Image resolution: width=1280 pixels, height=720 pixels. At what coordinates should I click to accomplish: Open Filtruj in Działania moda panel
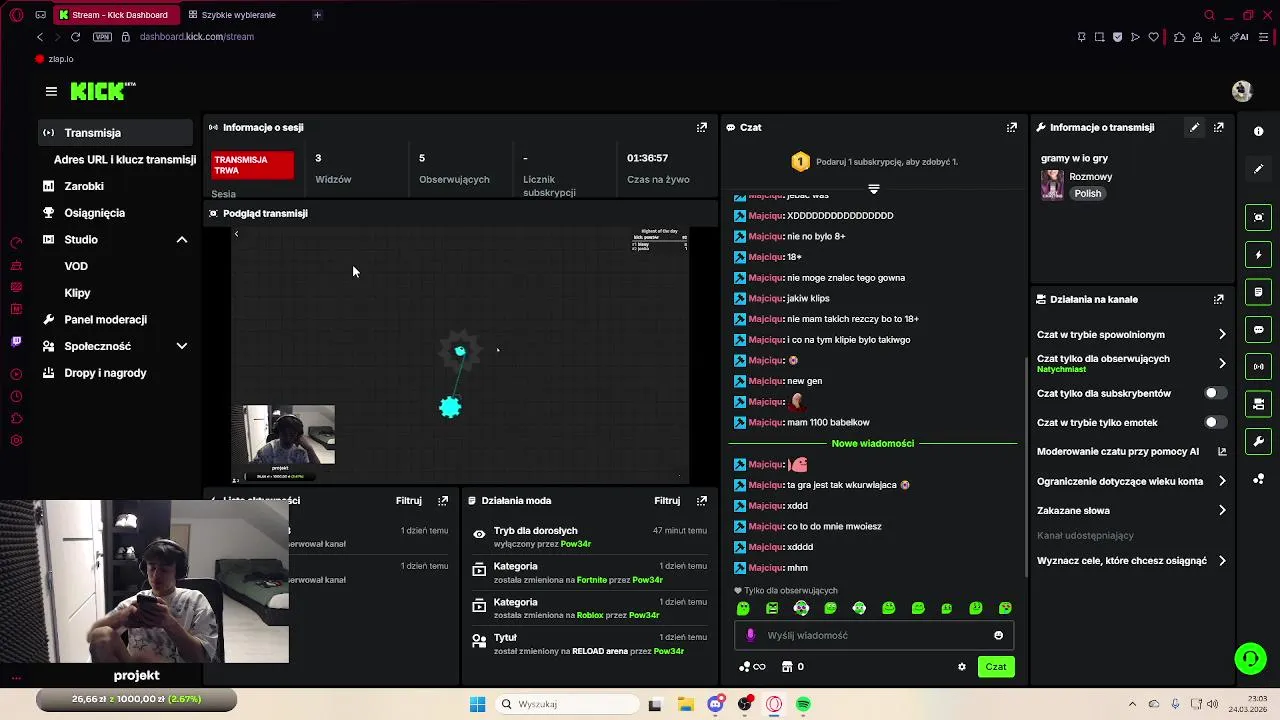click(667, 500)
